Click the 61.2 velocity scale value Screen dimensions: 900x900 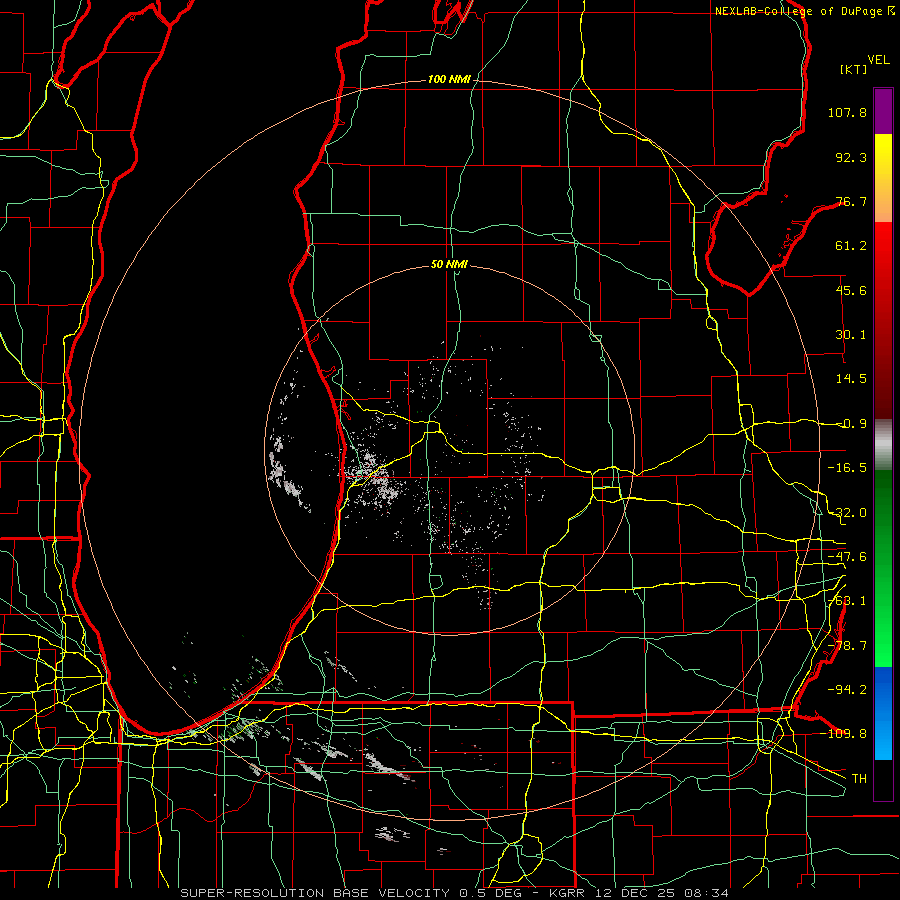point(851,246)
